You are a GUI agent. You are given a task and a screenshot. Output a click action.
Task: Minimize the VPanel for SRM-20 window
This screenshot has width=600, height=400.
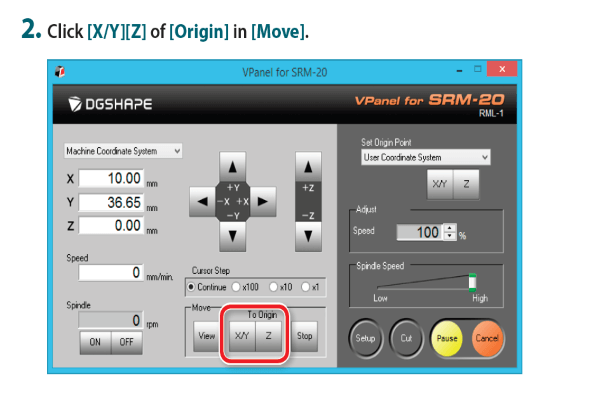tap(460, 70)
